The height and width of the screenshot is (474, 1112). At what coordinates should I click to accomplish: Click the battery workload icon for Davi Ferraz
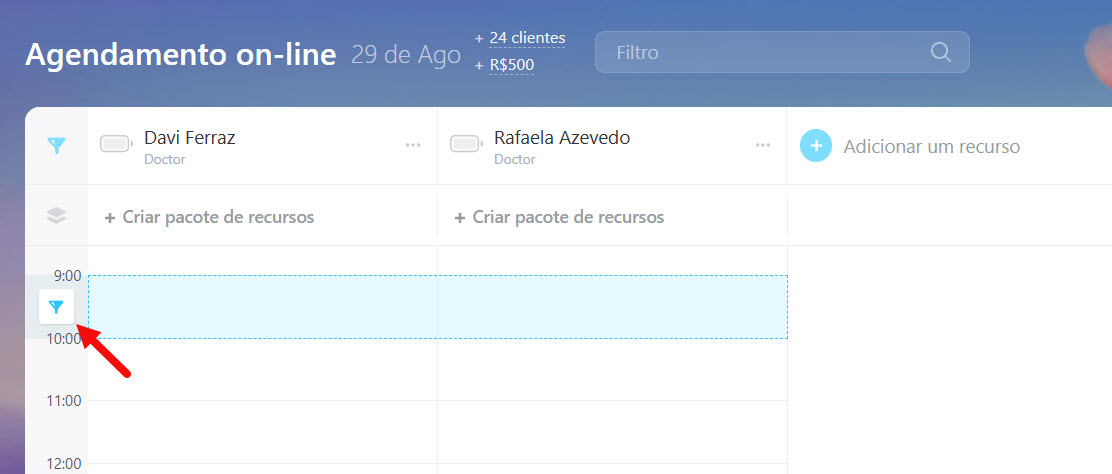point(116,144)
